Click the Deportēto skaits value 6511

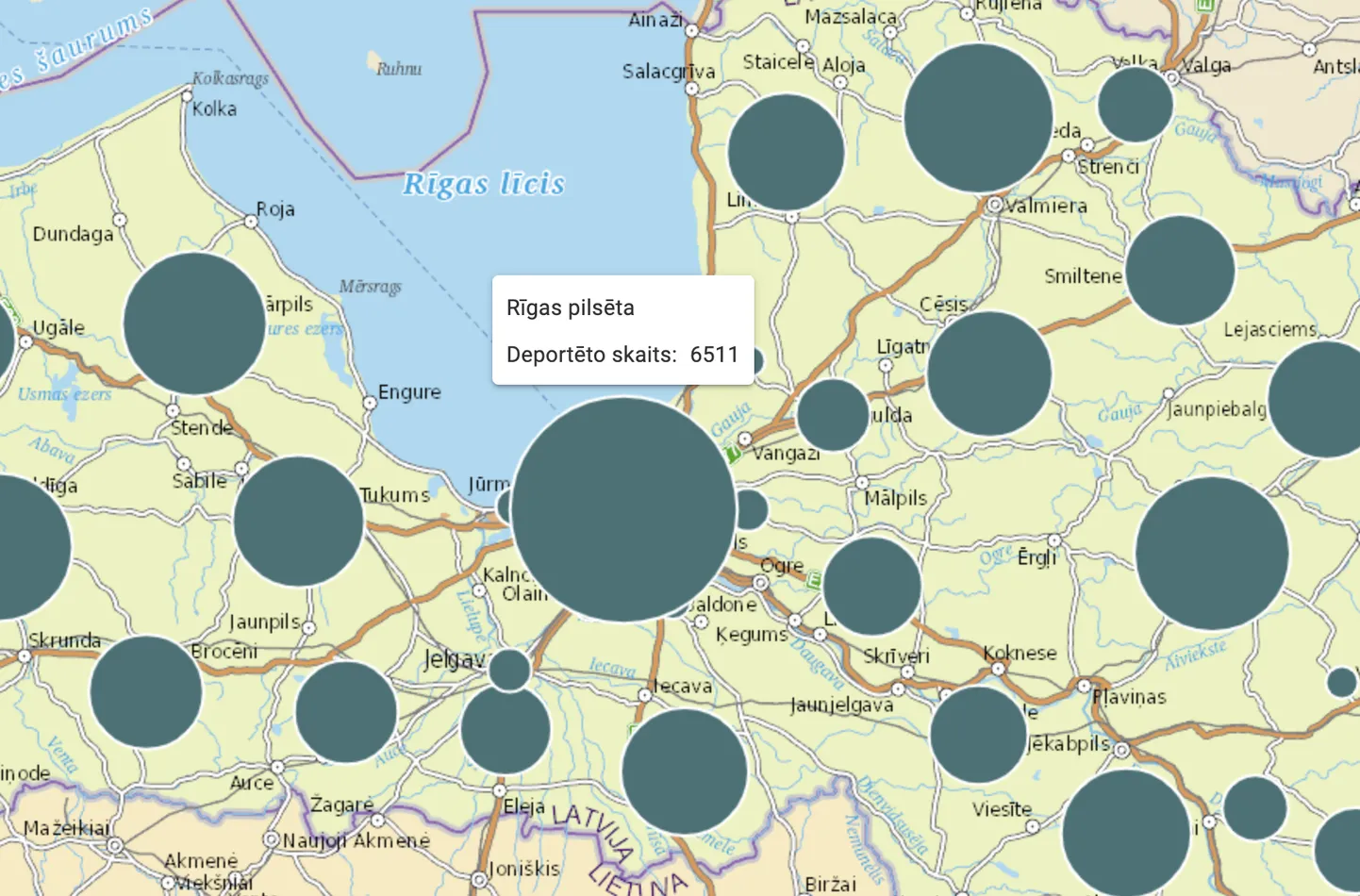pos(714,355)
